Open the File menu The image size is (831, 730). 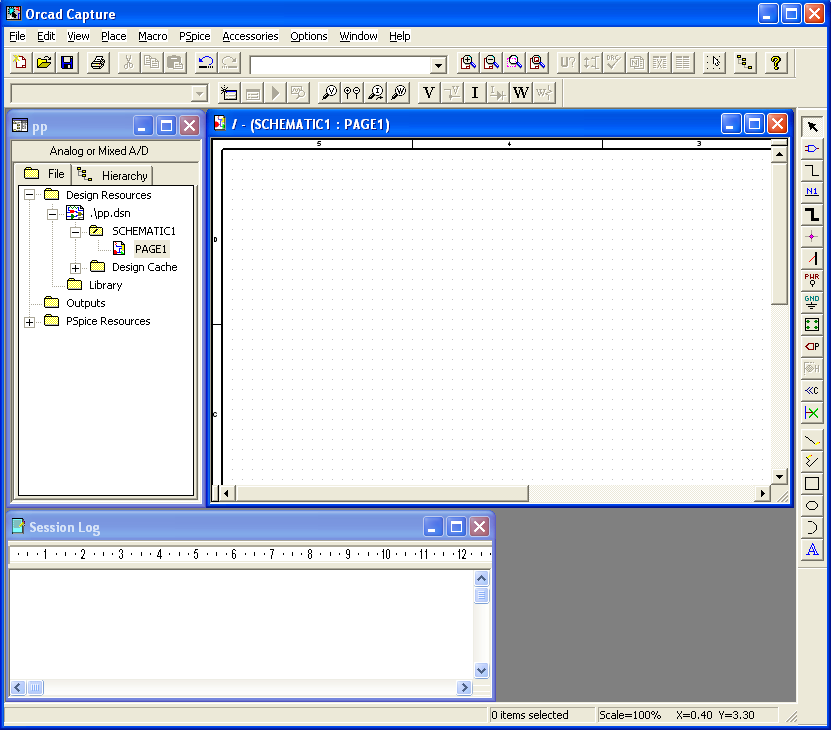tap(17, 36)
